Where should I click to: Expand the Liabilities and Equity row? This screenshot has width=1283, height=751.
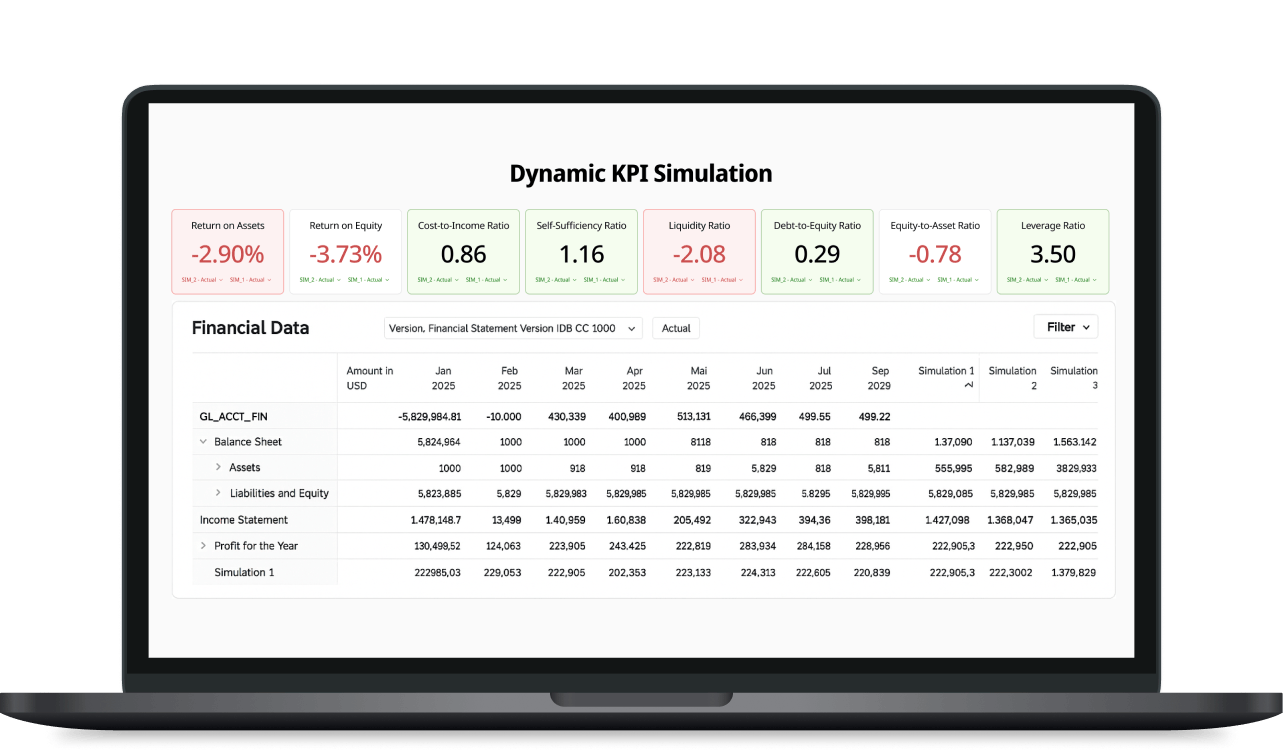pyautogui.click(x=218, y=493)
